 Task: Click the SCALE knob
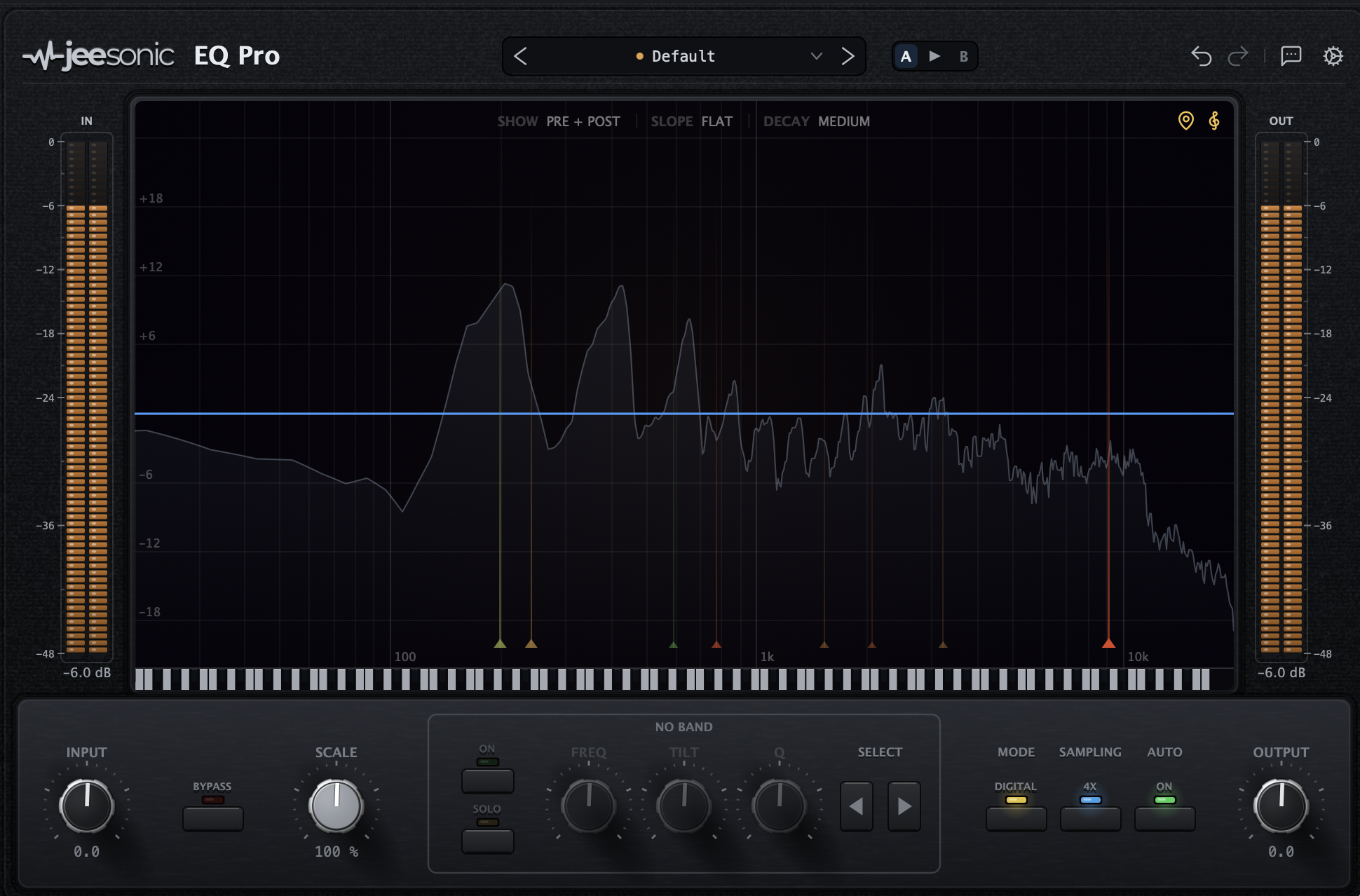coord(336,806)
